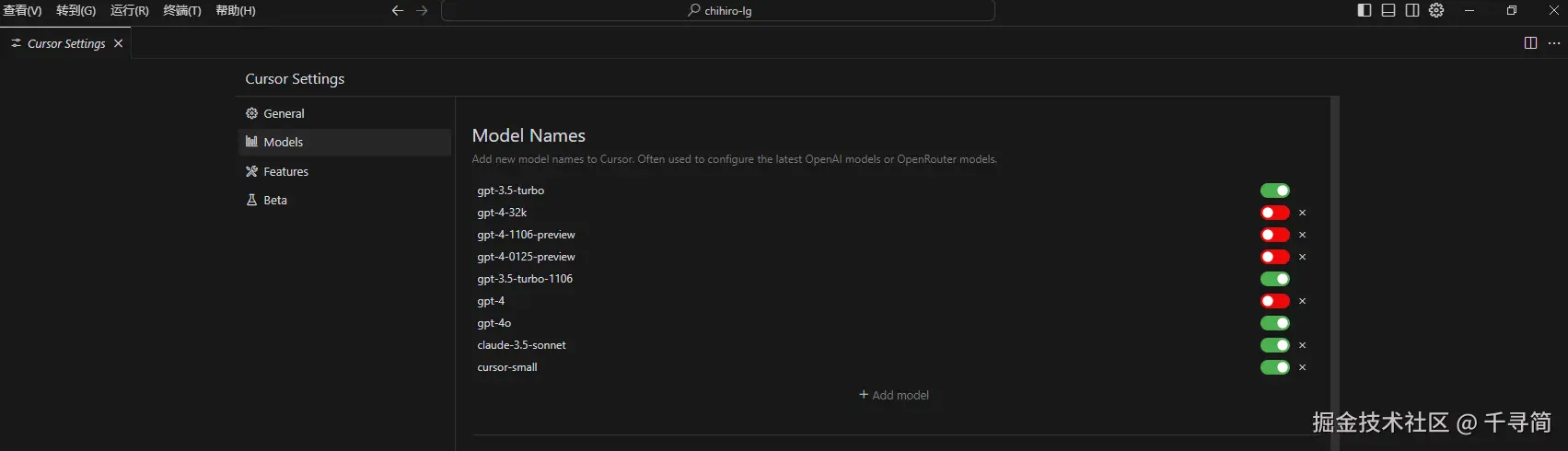
Task: Toggle the secondary sidebar layout icon
Action: [x=1412, y=10]
